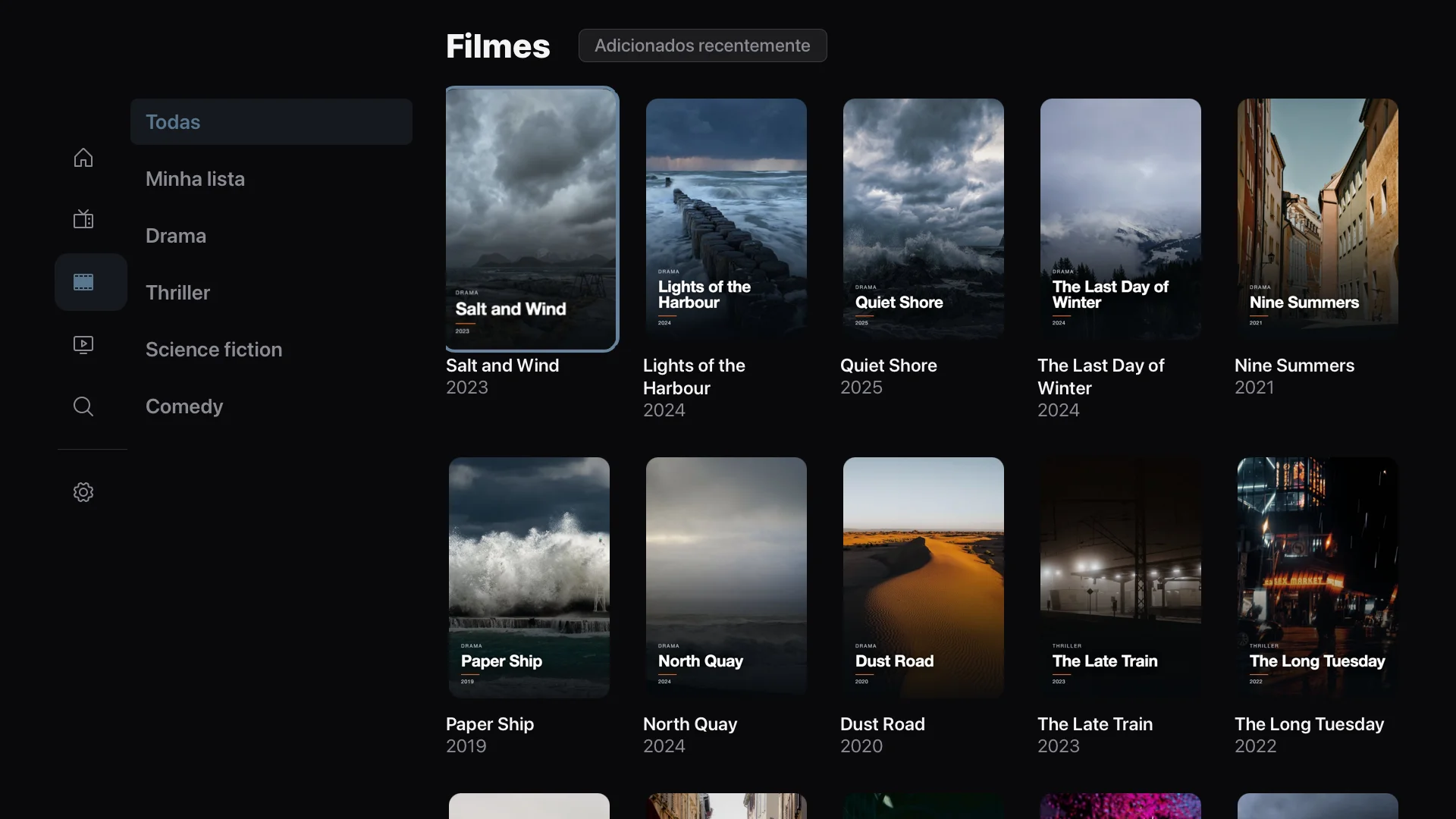Viewport: 1456px width, 819px height.
Task: Open Settings gear icon
Action: click(83, 492)
